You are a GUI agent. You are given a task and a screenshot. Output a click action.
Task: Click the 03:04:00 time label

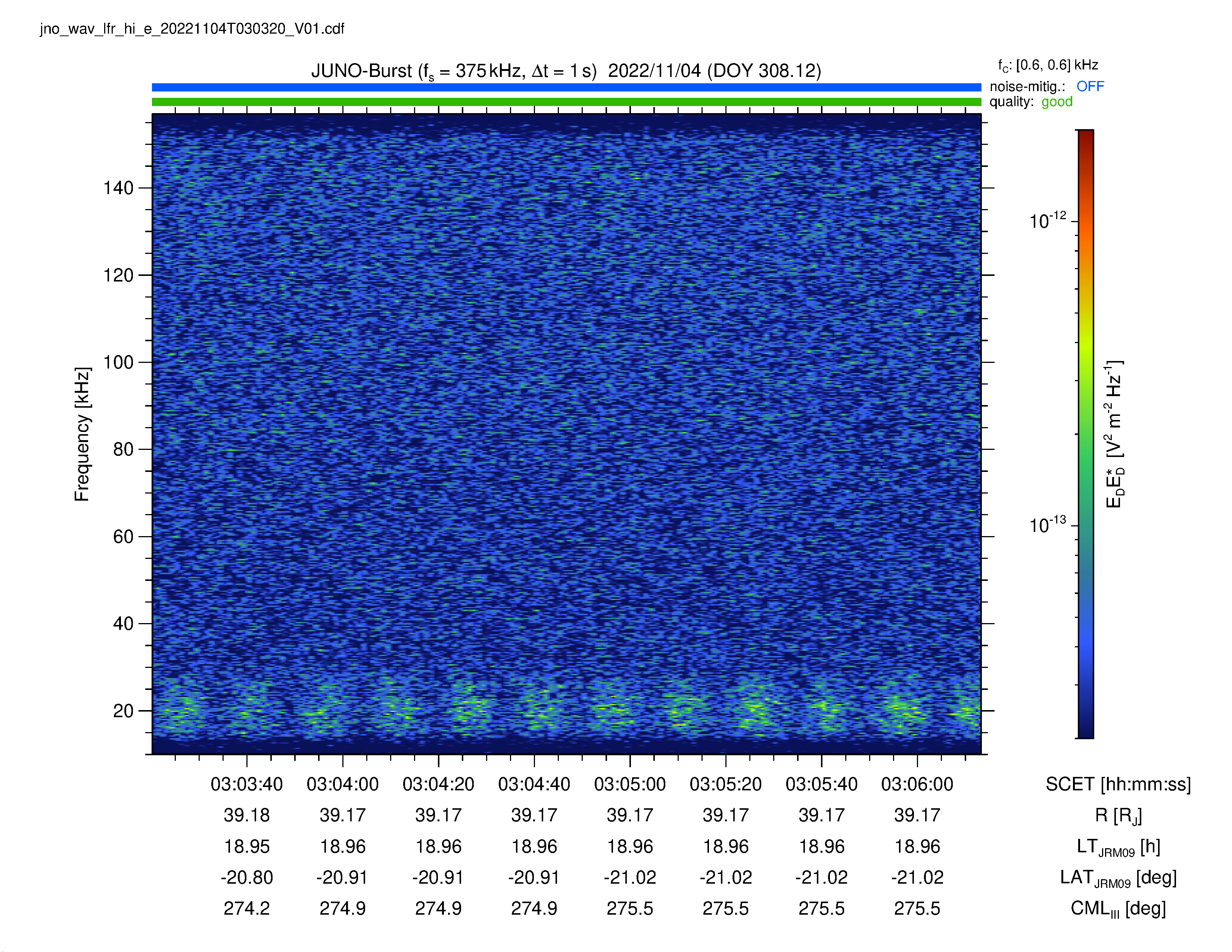[x=342, y=784]
